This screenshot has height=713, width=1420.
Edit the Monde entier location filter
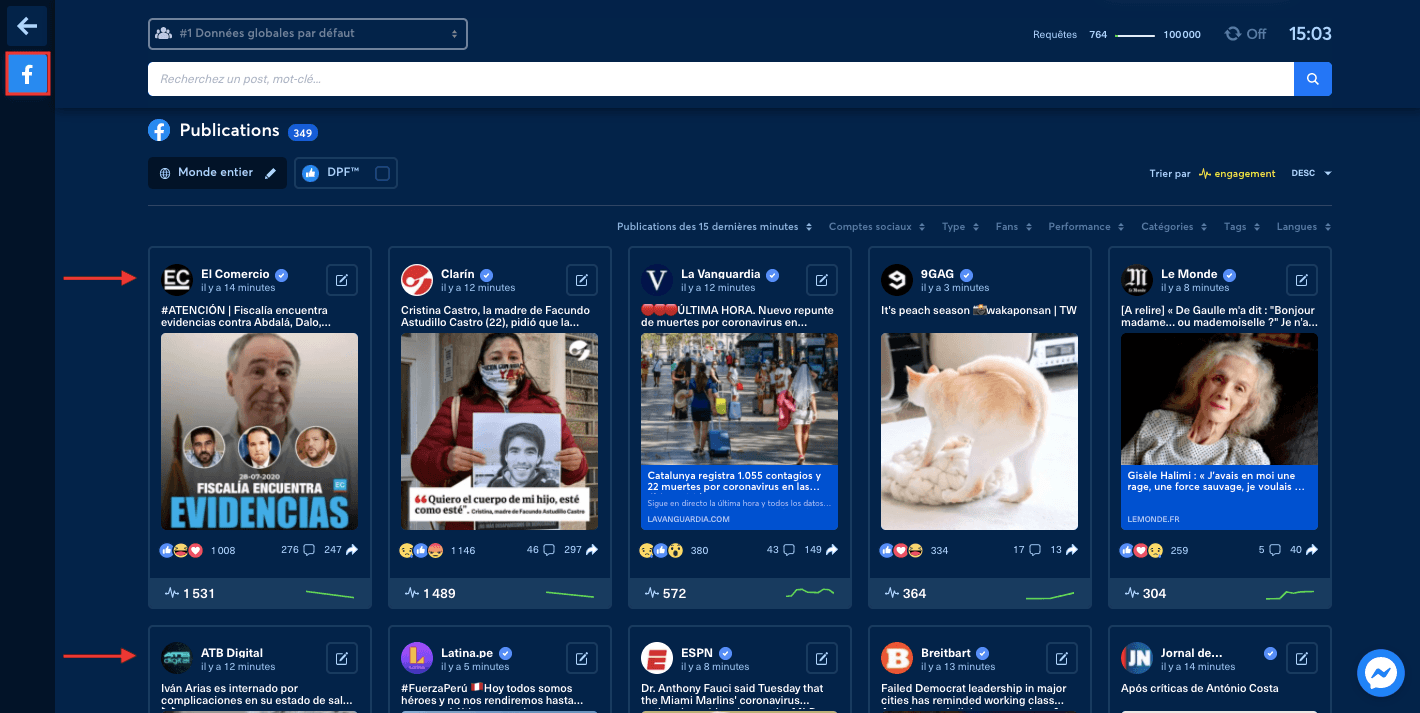coord(270,173)
